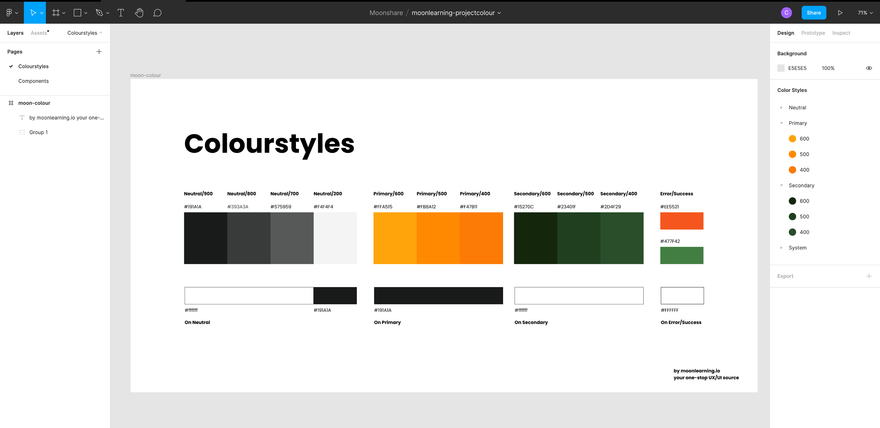Expand the Neutral color styles group

tap(781, 107)
